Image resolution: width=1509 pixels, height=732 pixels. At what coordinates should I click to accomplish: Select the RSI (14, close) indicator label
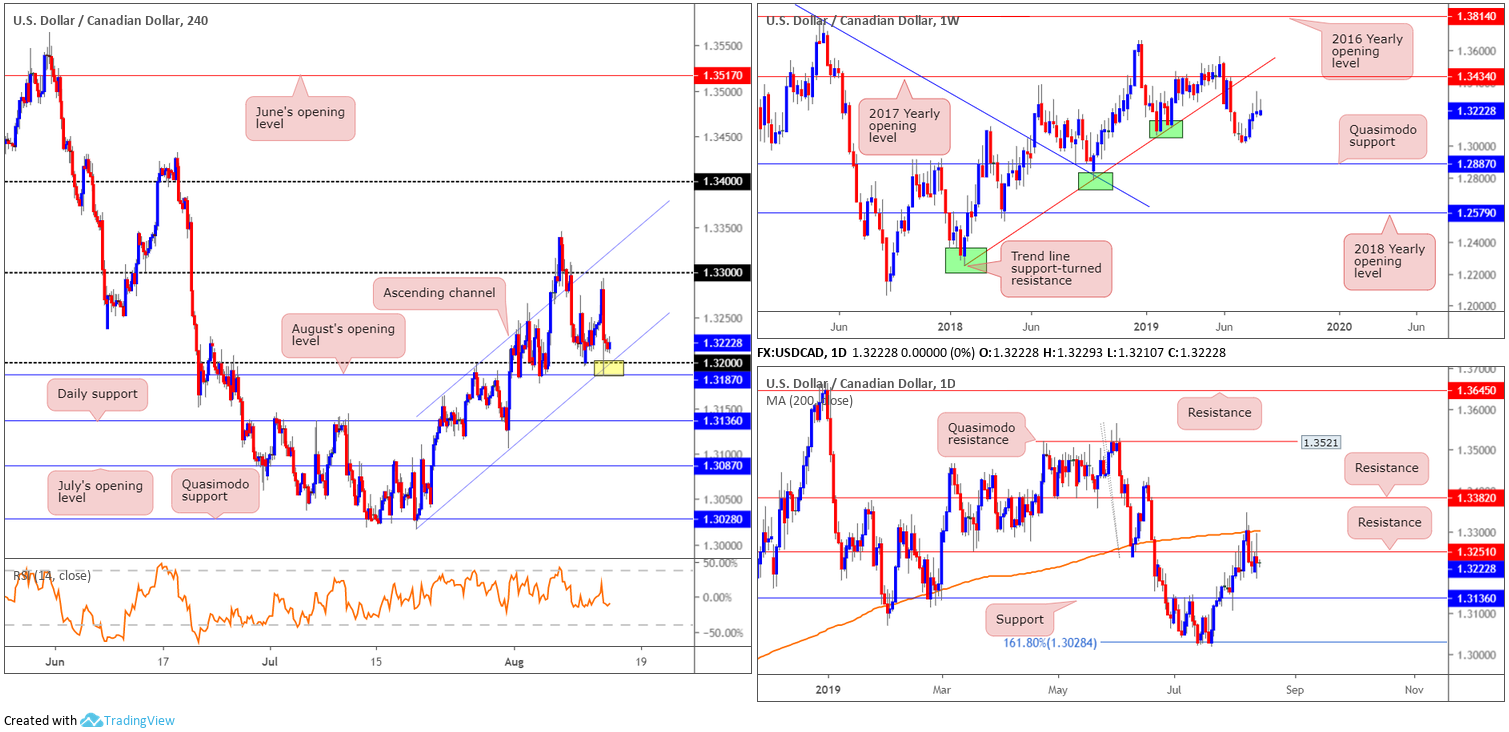click(52, 575)
